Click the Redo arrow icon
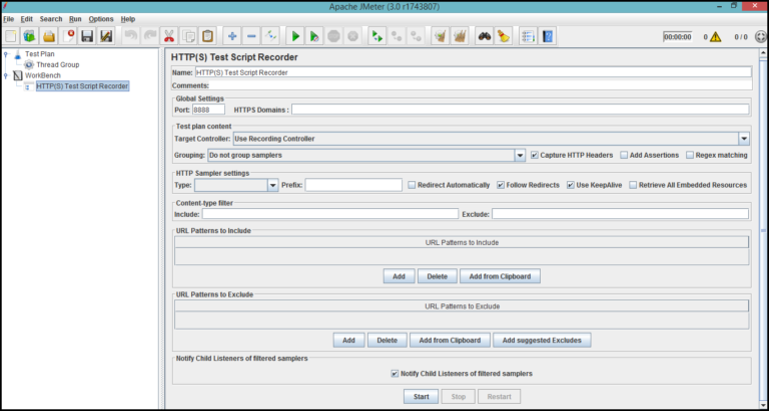 pos(150,36)
